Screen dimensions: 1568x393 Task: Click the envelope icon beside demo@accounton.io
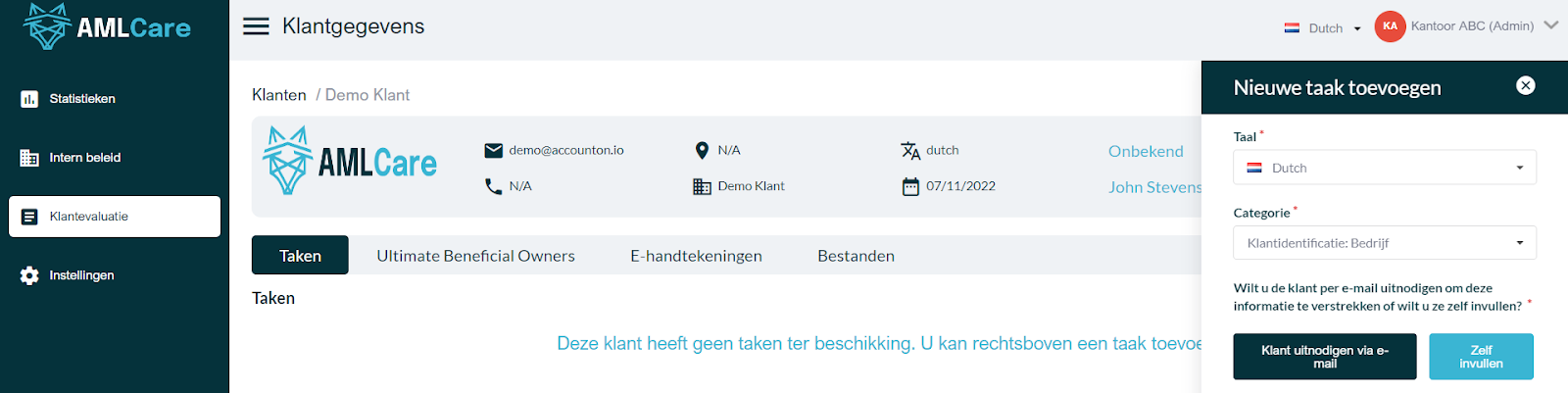point(494,150)
